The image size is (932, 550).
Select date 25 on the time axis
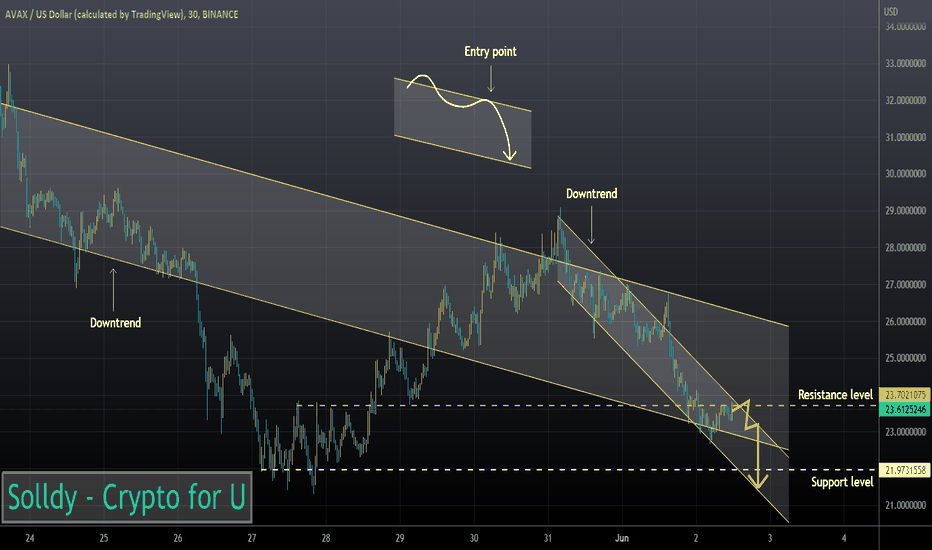104,538
